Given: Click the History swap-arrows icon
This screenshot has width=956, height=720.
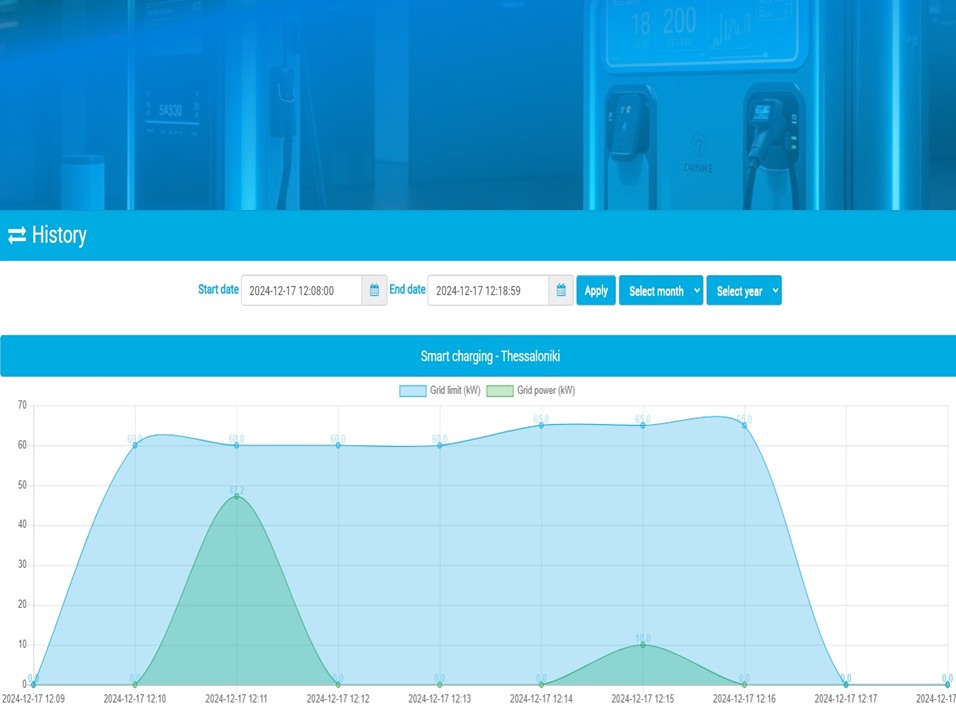Looking at the screenshot, I should point(17,236).
